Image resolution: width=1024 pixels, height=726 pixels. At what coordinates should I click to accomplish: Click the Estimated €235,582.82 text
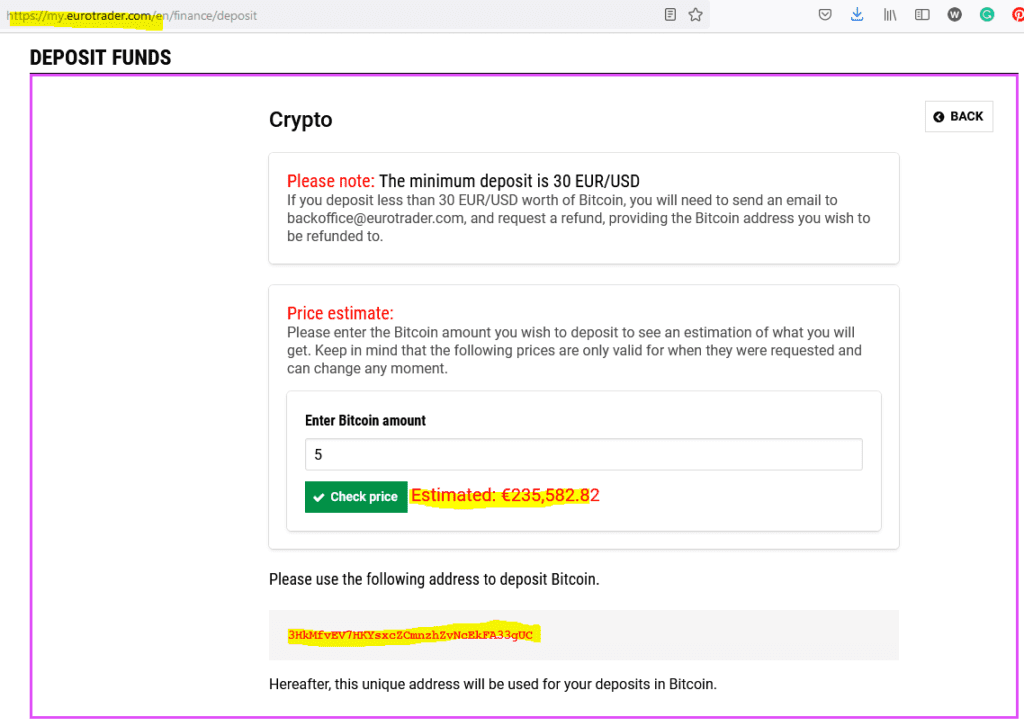[505, 496]
